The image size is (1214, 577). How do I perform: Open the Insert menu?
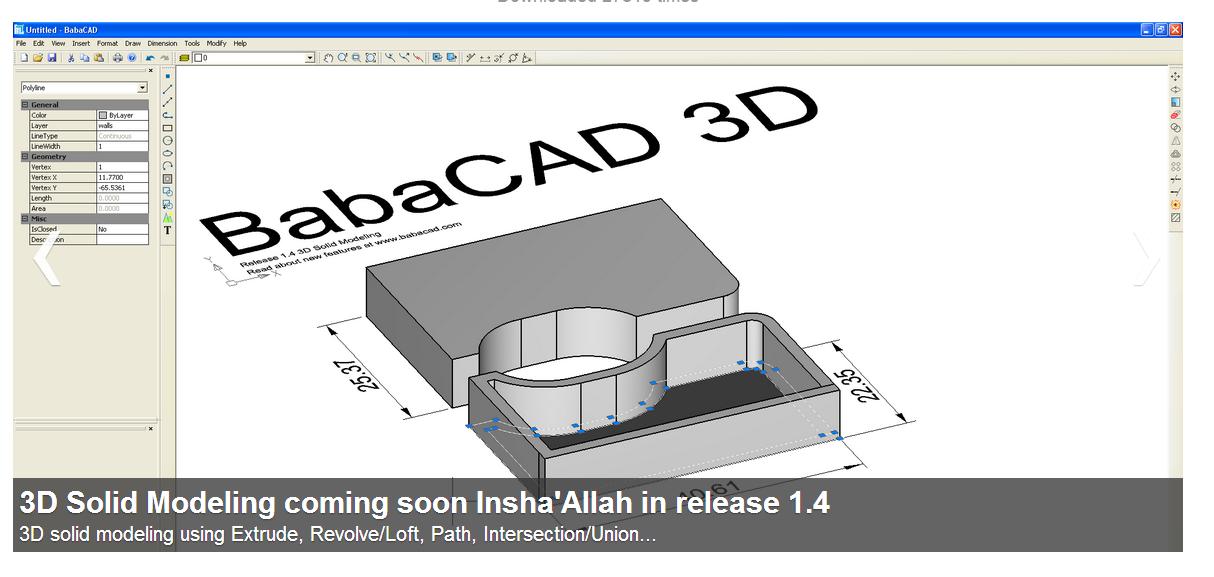81,43
